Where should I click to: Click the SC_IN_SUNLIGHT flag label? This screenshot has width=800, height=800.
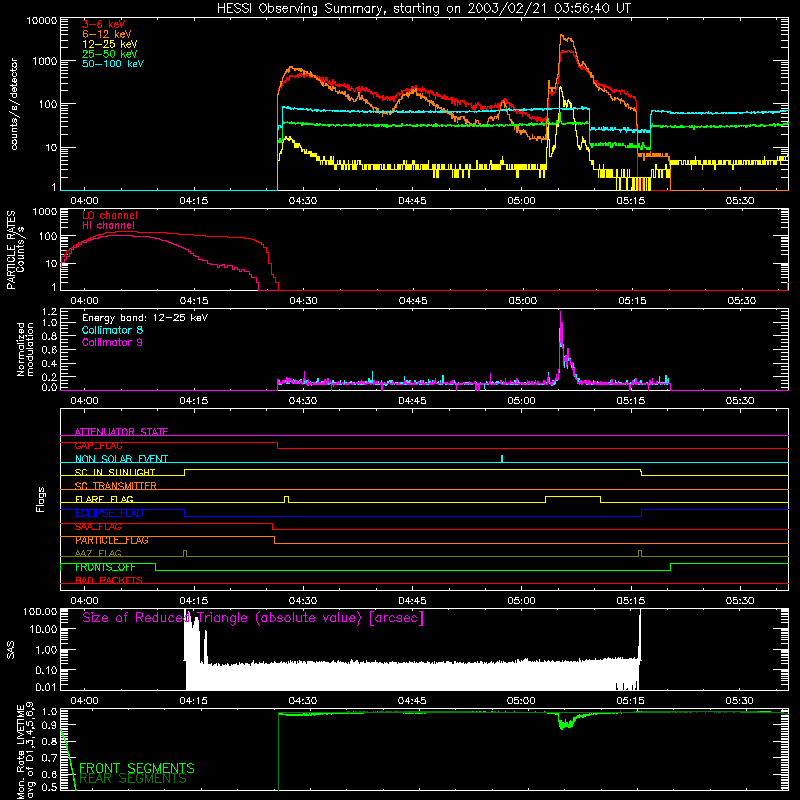point(115,472)
